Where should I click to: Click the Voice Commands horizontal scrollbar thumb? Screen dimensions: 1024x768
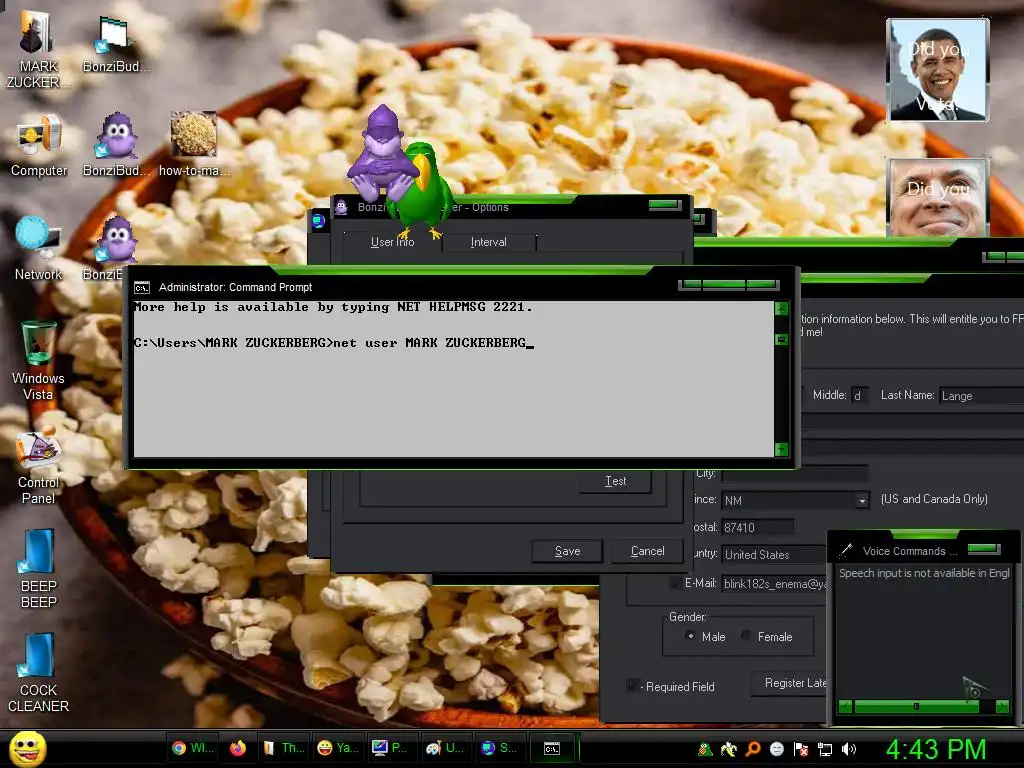[x=916, y=707]
